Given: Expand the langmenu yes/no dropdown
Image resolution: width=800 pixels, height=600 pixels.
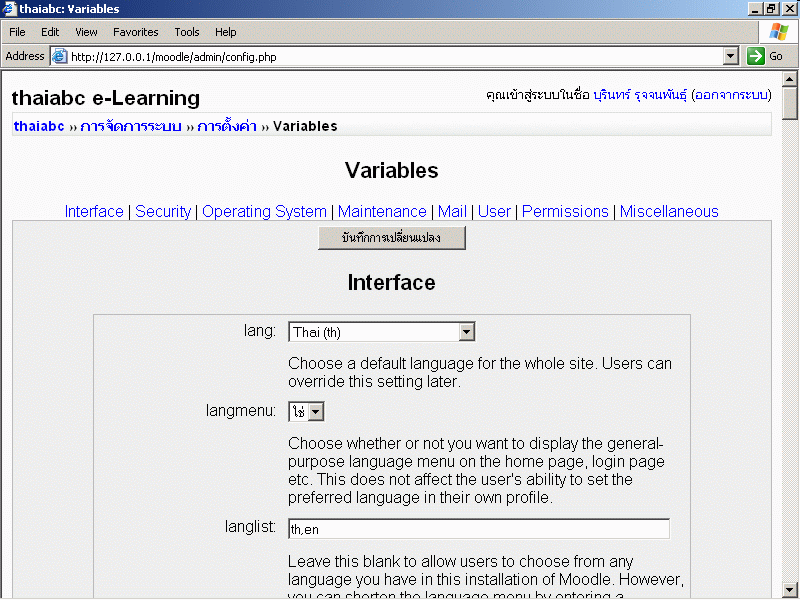Looking at the screenshot, I should 315,412.
